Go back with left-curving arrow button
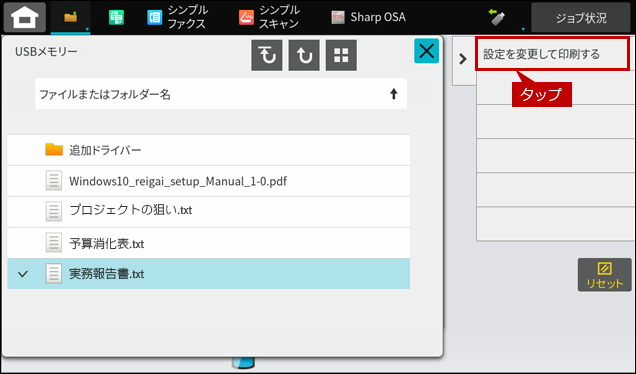This screenshot has width=636, height=374. 266,55
